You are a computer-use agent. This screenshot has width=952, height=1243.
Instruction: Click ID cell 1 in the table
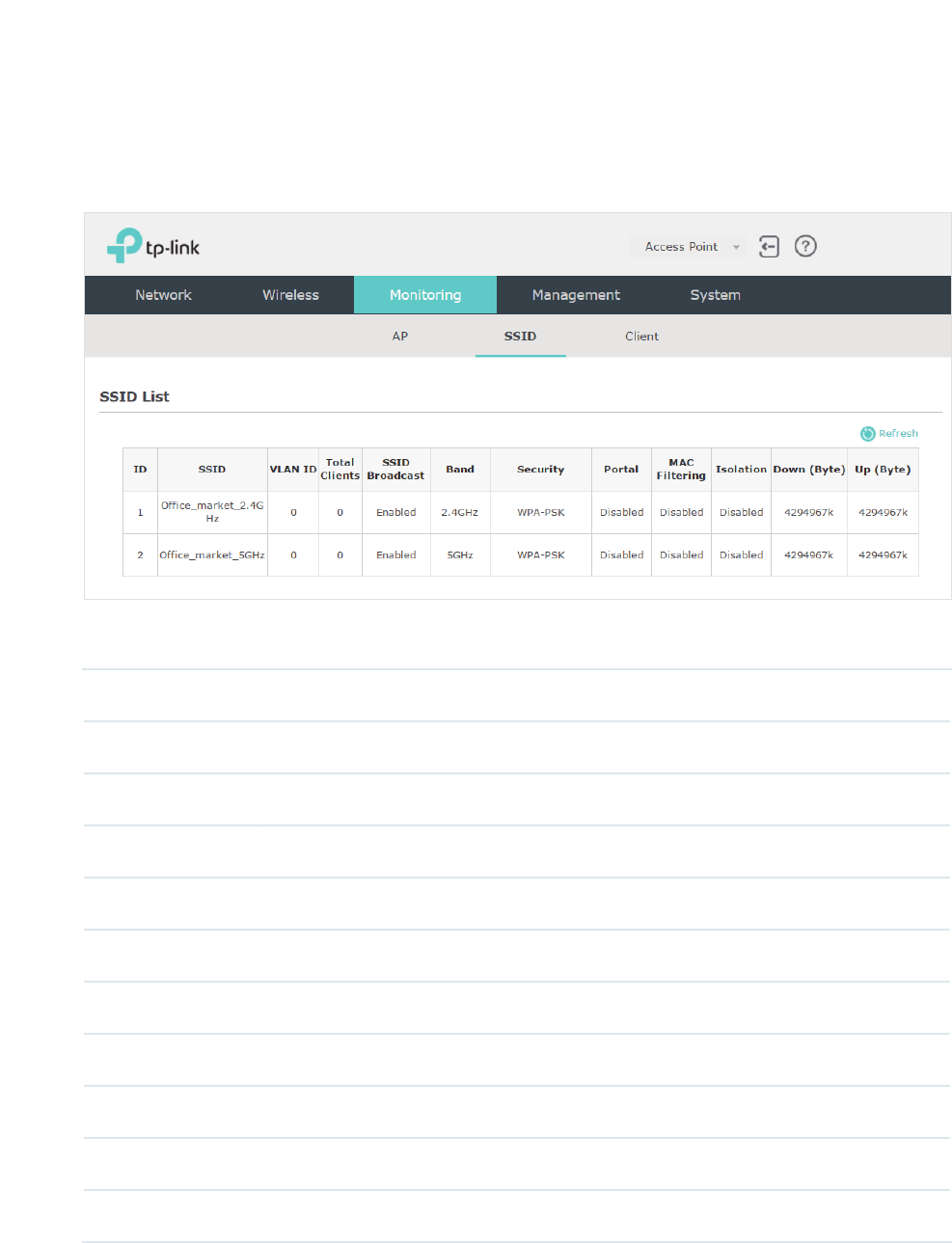click(140, 513)
